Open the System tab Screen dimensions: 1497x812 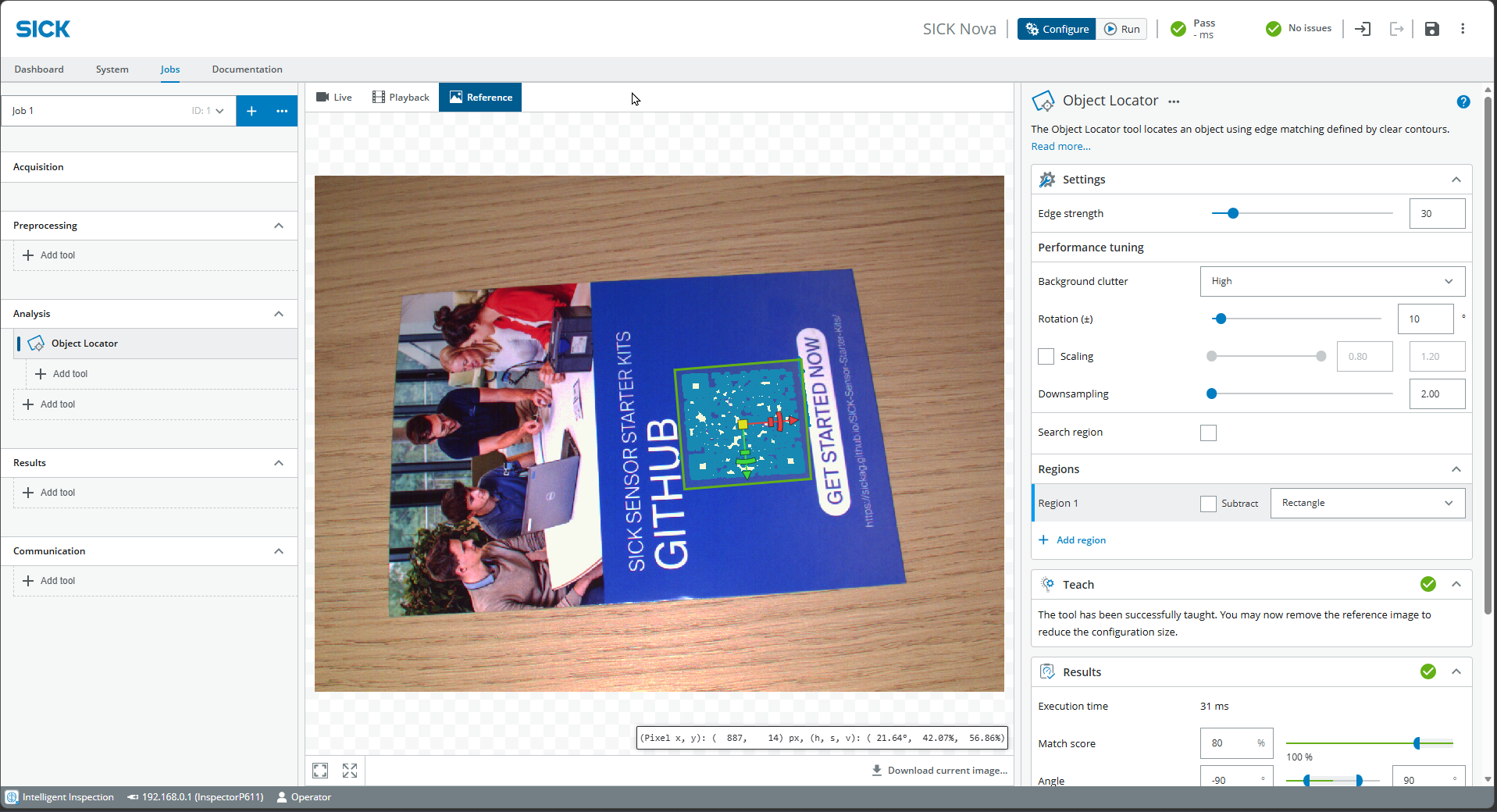(x=112, y=69)
